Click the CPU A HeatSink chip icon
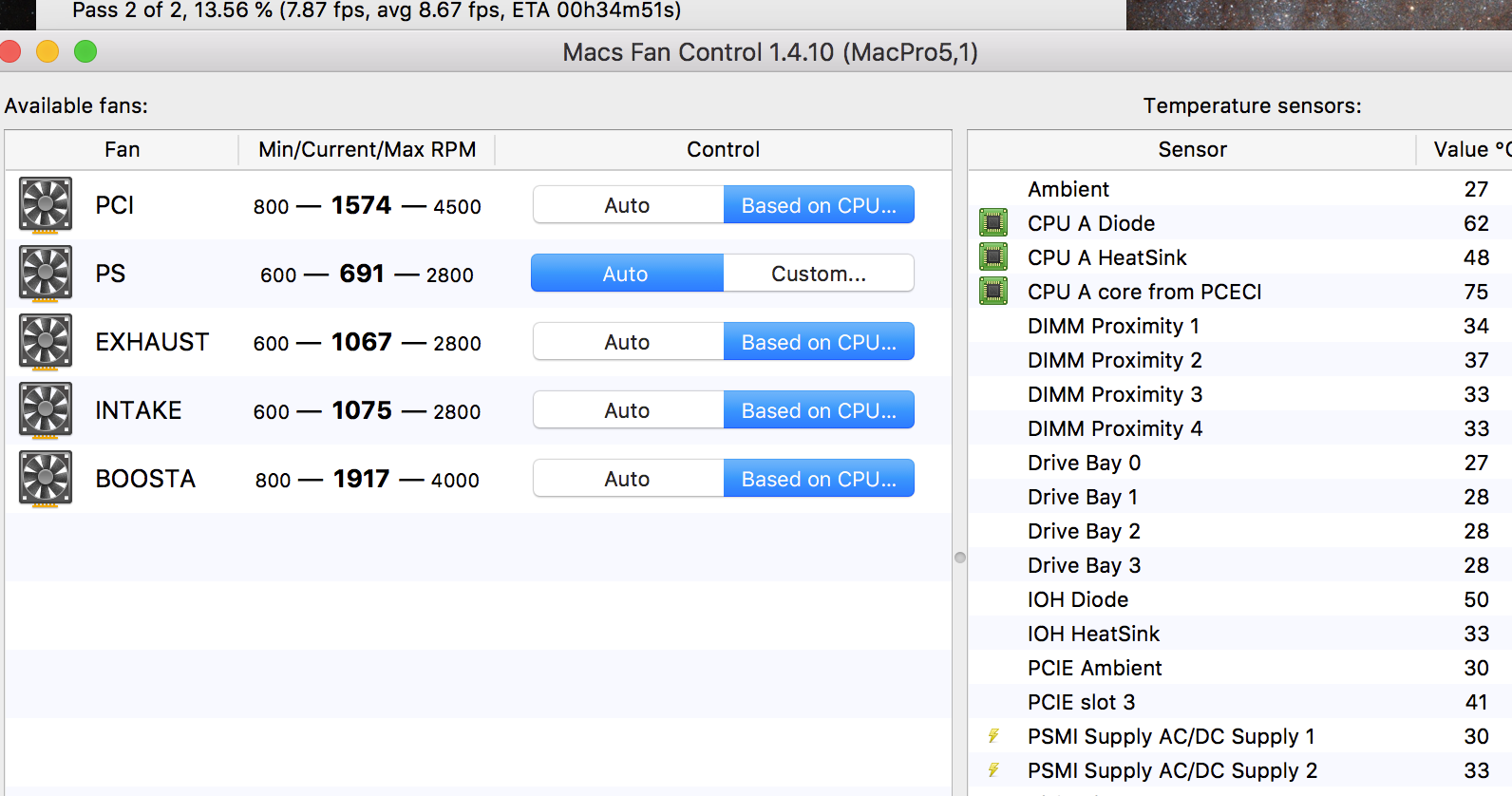The image size is (1512, 796). click(993, 257)
